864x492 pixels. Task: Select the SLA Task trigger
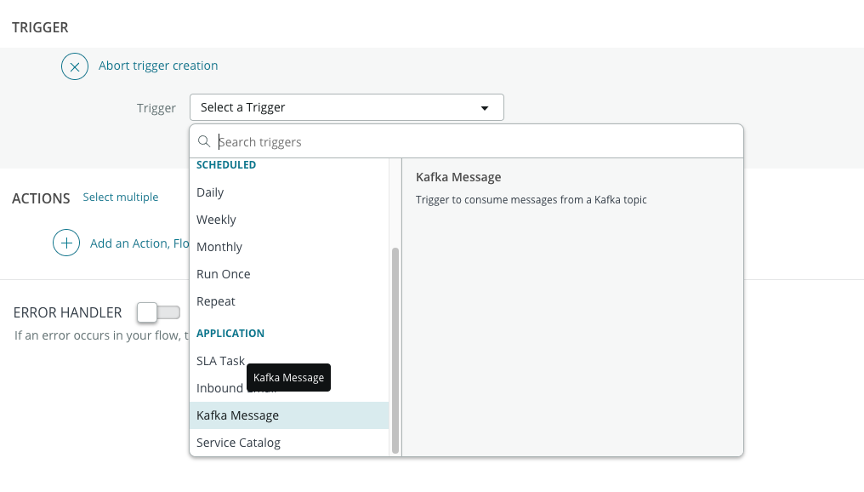tap(289, 361)
